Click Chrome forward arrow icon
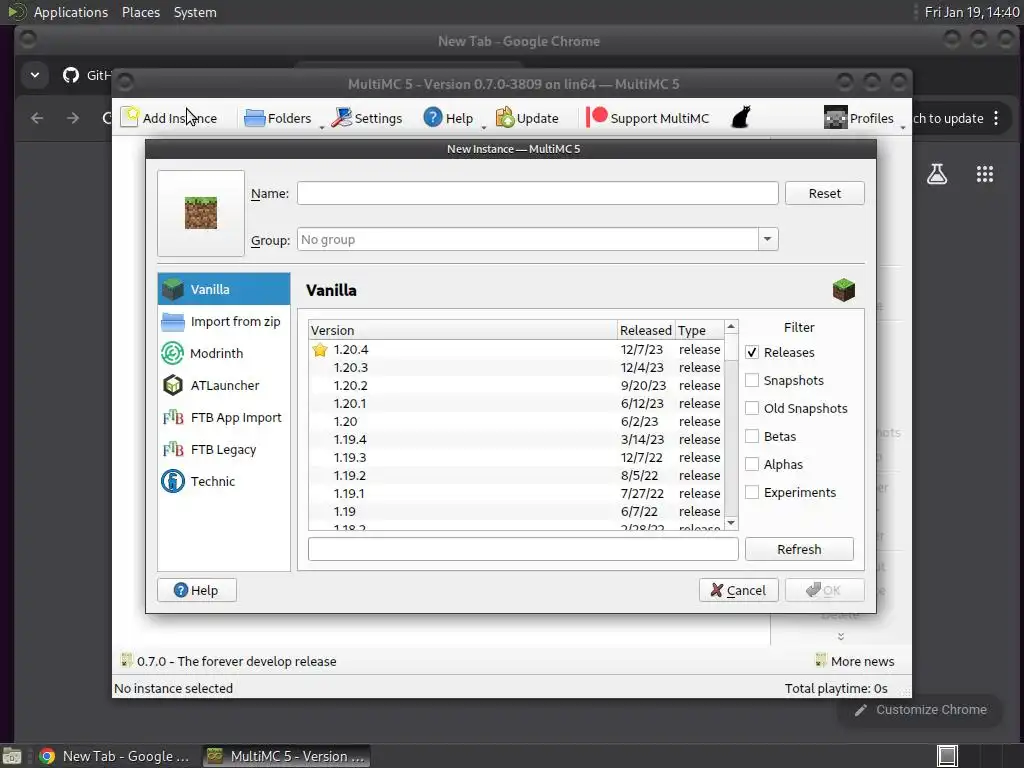Screen dimensions: 1024x768 coord(73,118)
